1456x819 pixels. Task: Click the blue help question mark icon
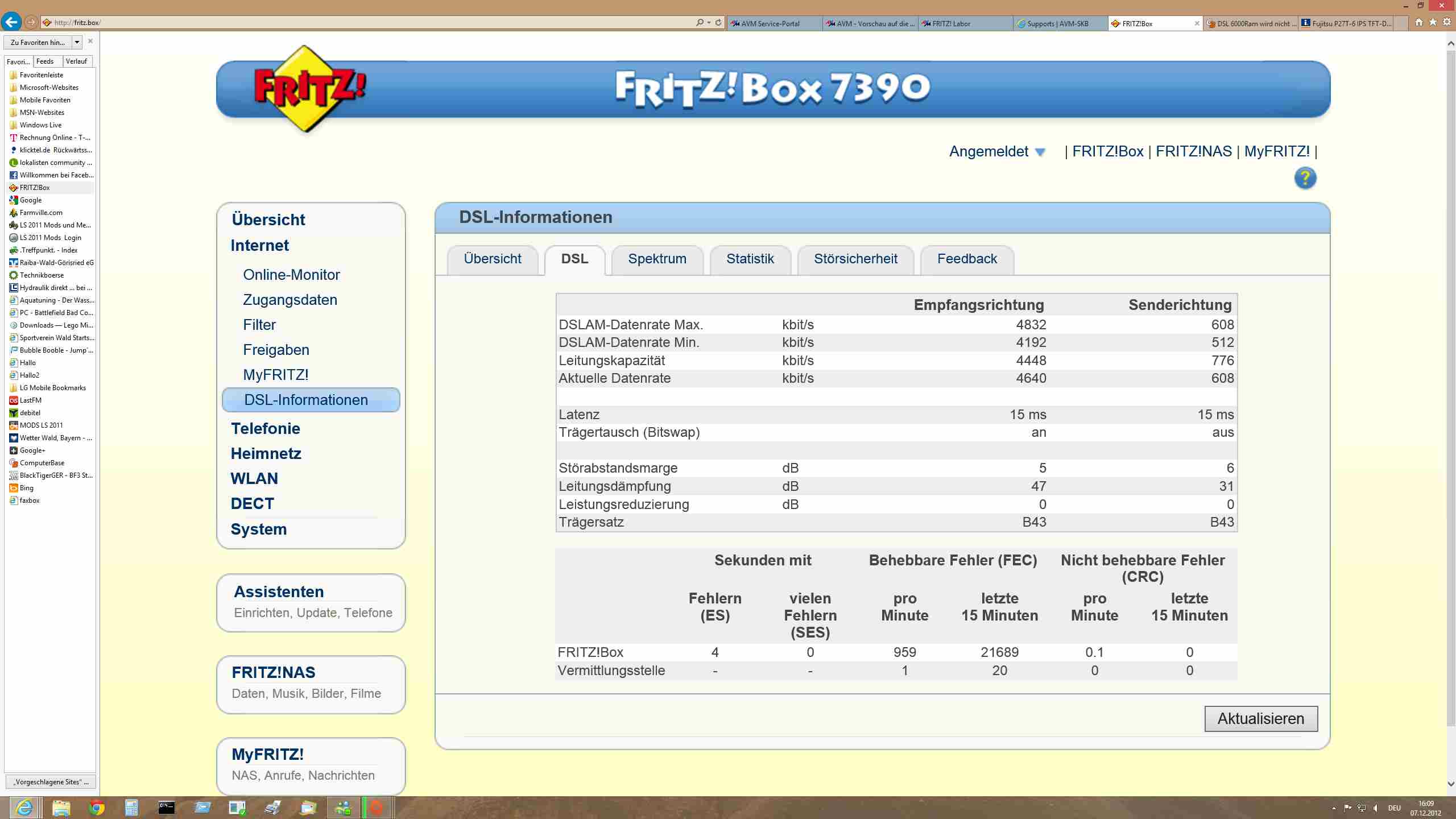click(x=1305, y=179)
